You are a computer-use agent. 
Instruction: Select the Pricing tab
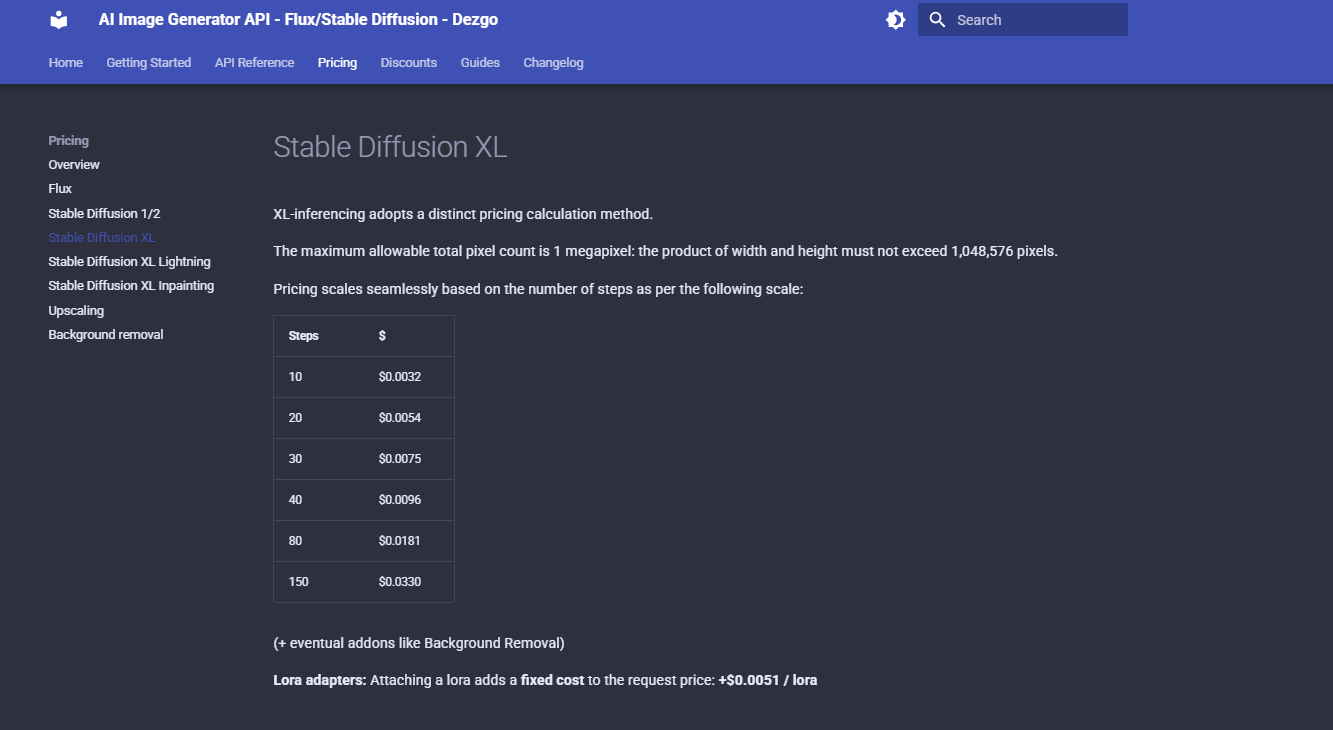coord(337,63)
